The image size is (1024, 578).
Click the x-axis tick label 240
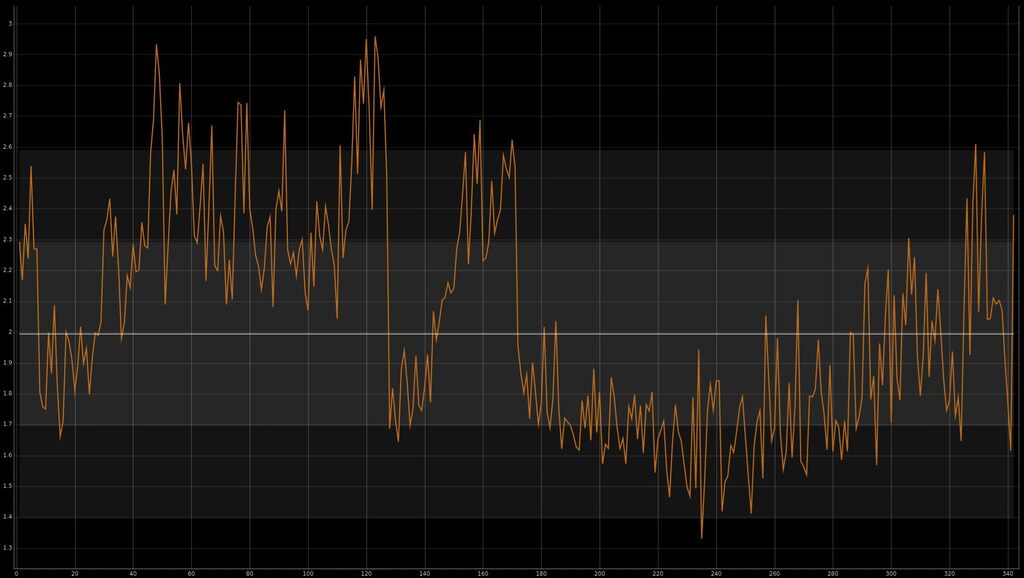click(x=716, y=573)
